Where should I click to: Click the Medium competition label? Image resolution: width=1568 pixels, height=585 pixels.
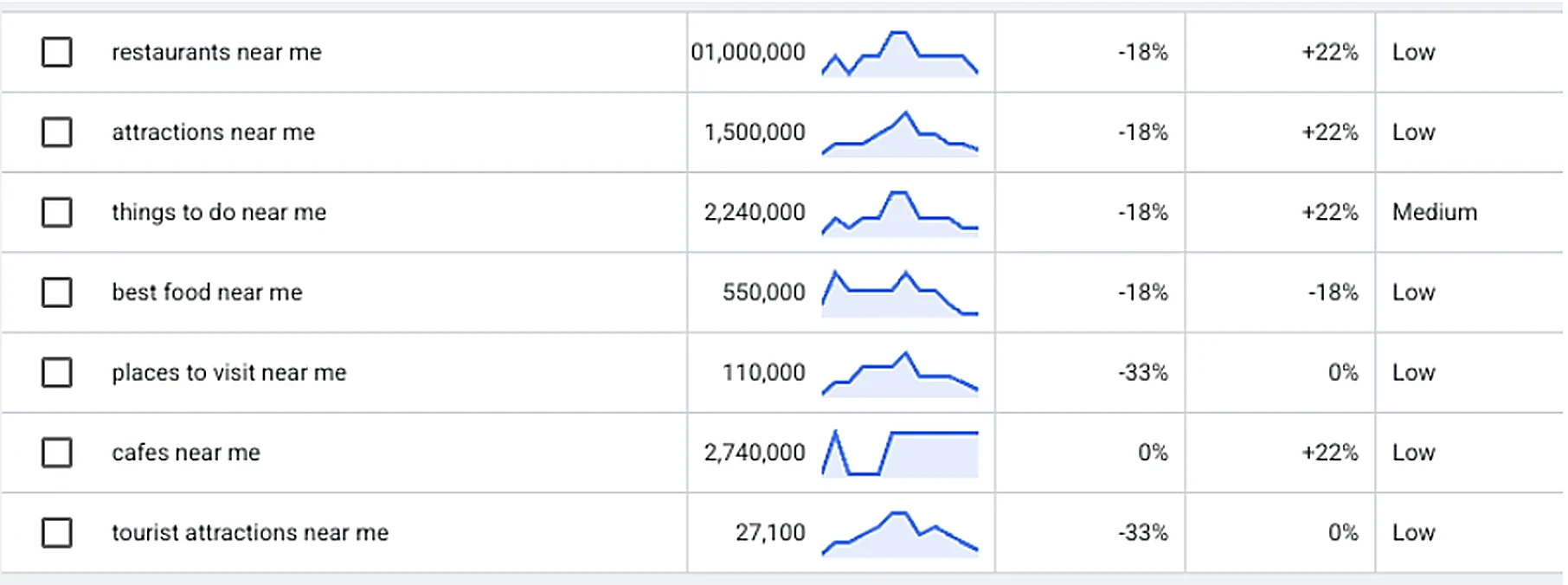(1433, 212)
